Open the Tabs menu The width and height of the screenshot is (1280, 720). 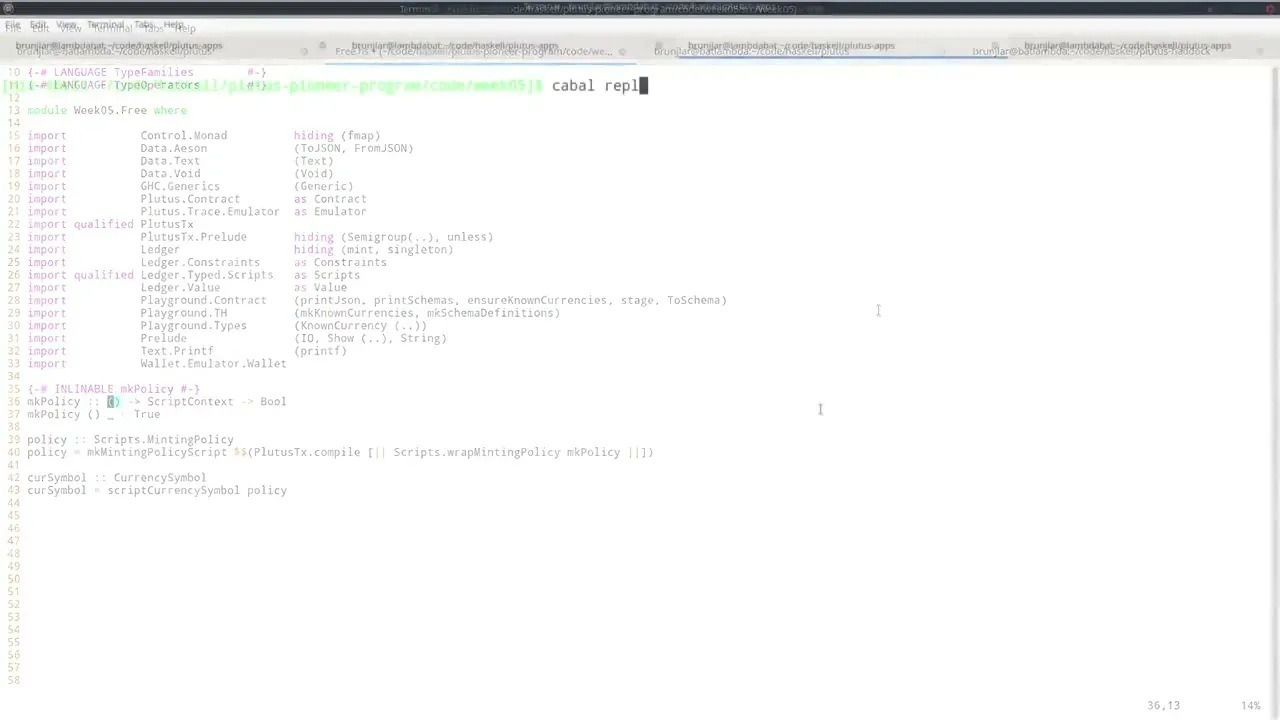click(152, 27)
